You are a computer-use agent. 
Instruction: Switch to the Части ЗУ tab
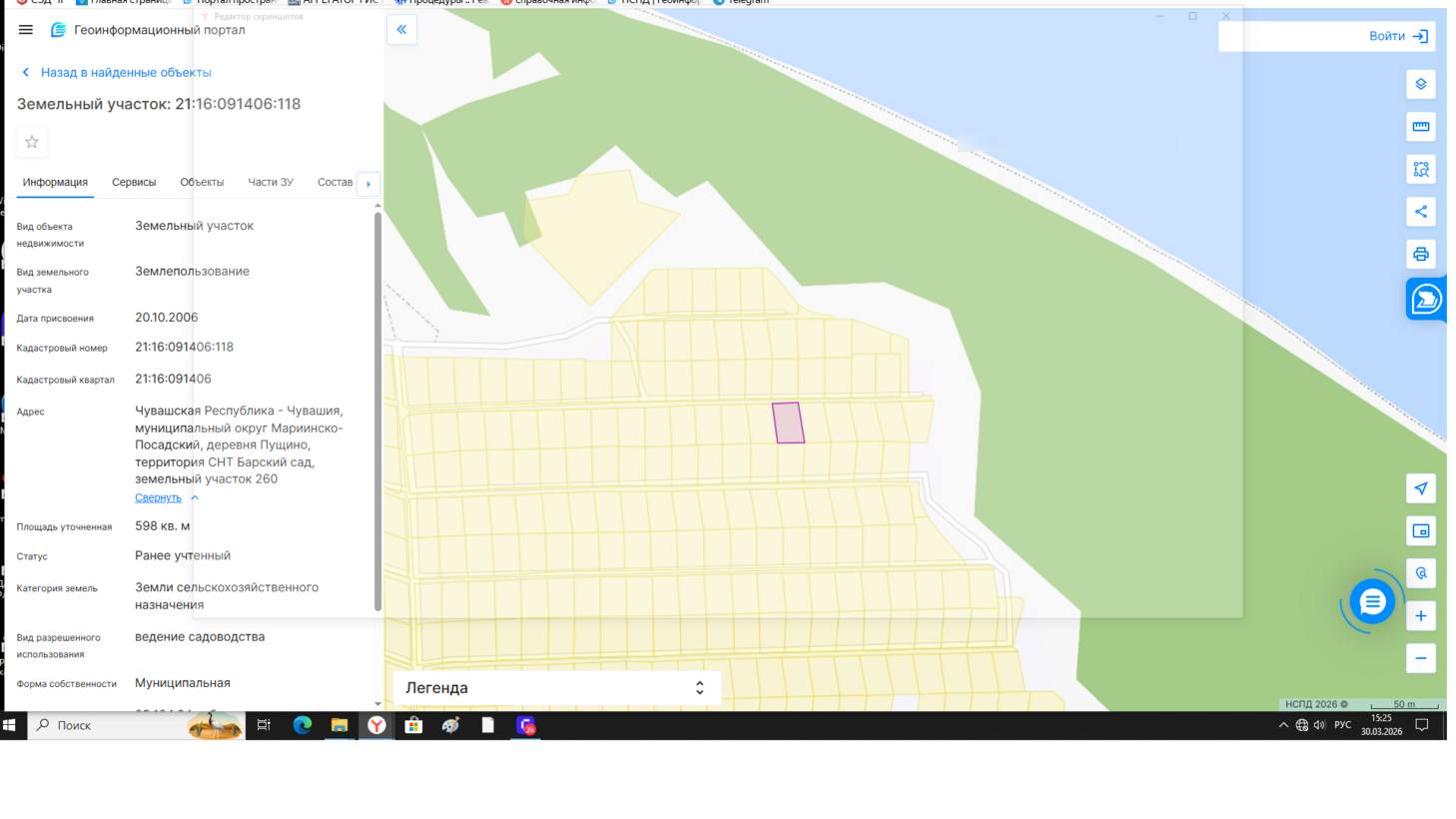[271, 183]
